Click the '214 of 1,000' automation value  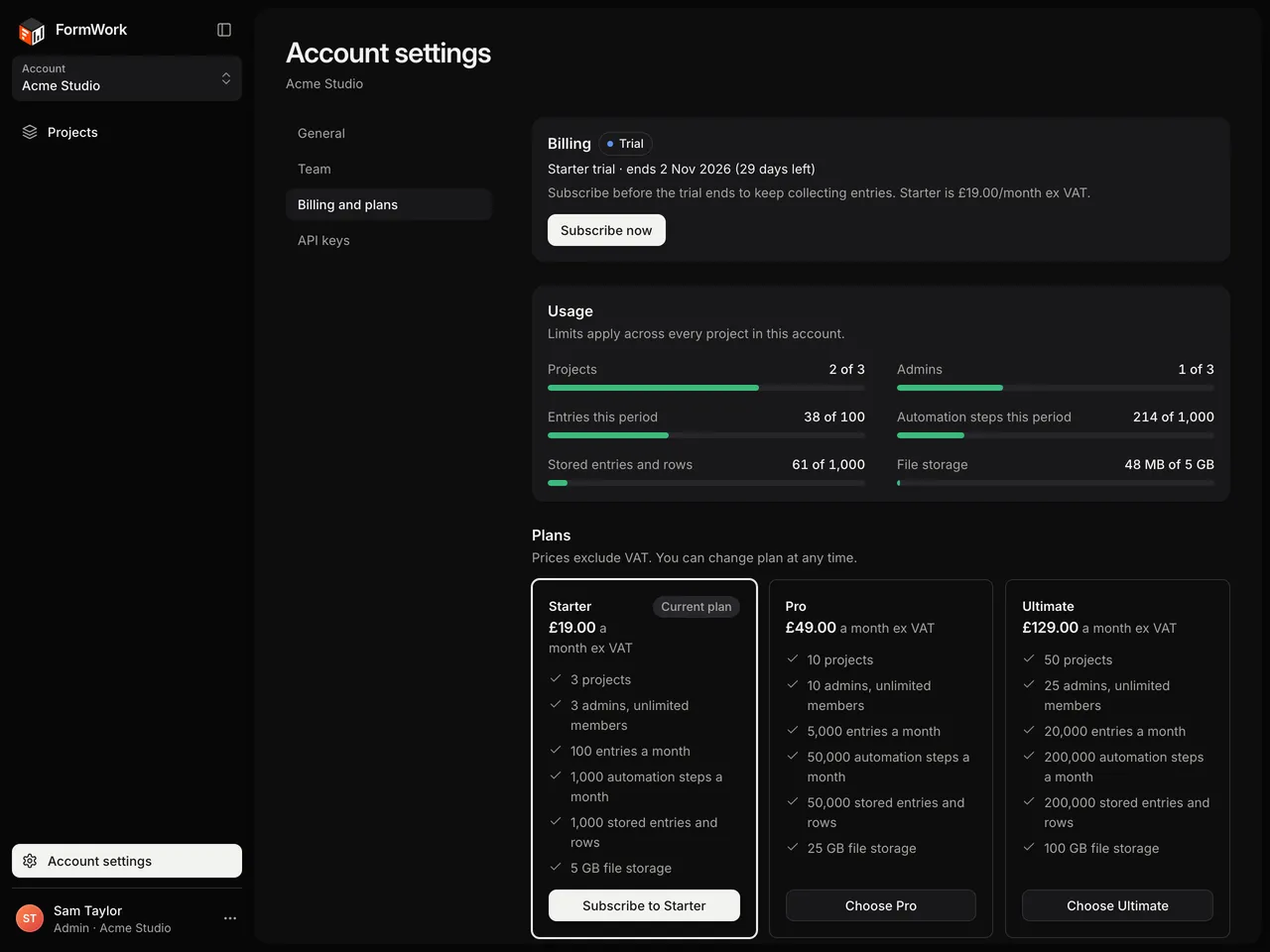1174,416
